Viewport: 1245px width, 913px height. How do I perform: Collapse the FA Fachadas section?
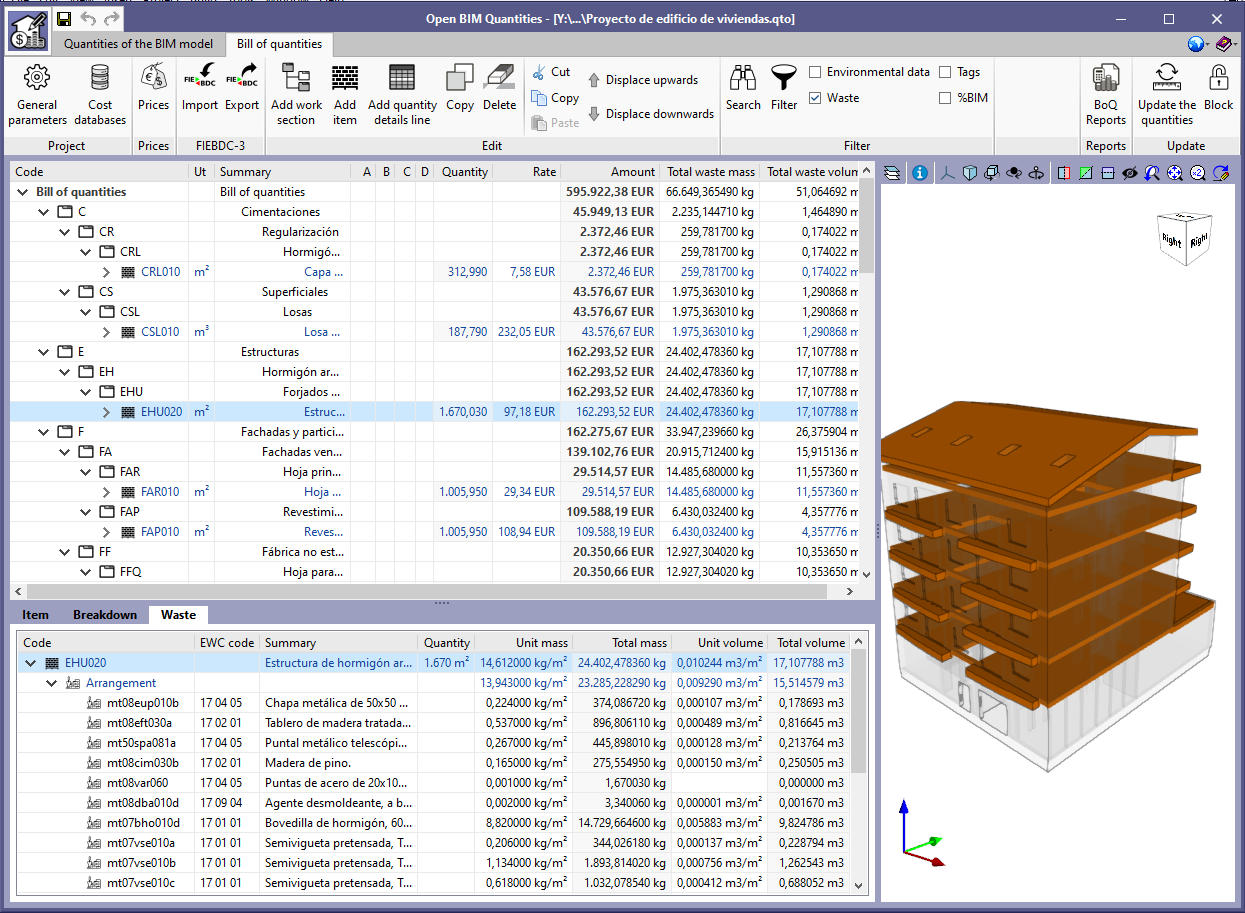pos(64,452)
